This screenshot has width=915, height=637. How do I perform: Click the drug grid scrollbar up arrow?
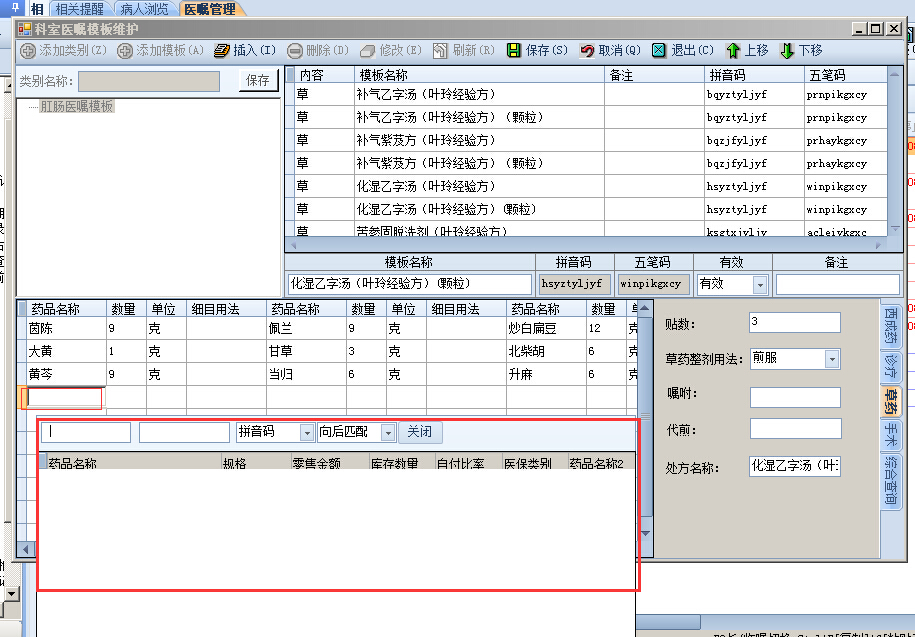pyautogui.click(x=645, y=308)
